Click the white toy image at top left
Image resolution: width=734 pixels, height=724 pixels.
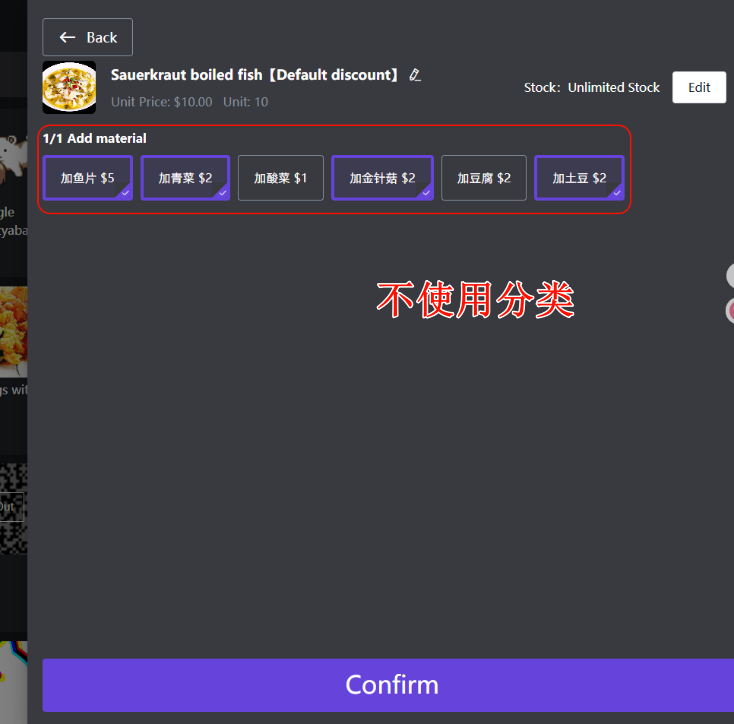(12, 156)
